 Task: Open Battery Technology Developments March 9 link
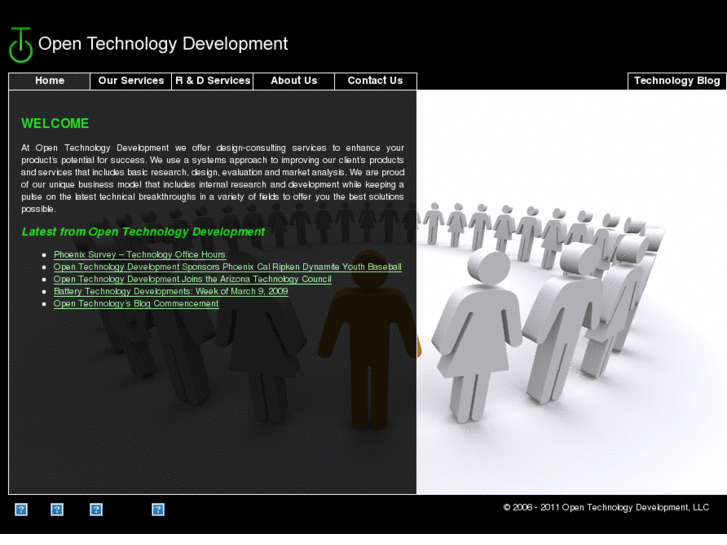pyautogui.click(x=171, y=291)
